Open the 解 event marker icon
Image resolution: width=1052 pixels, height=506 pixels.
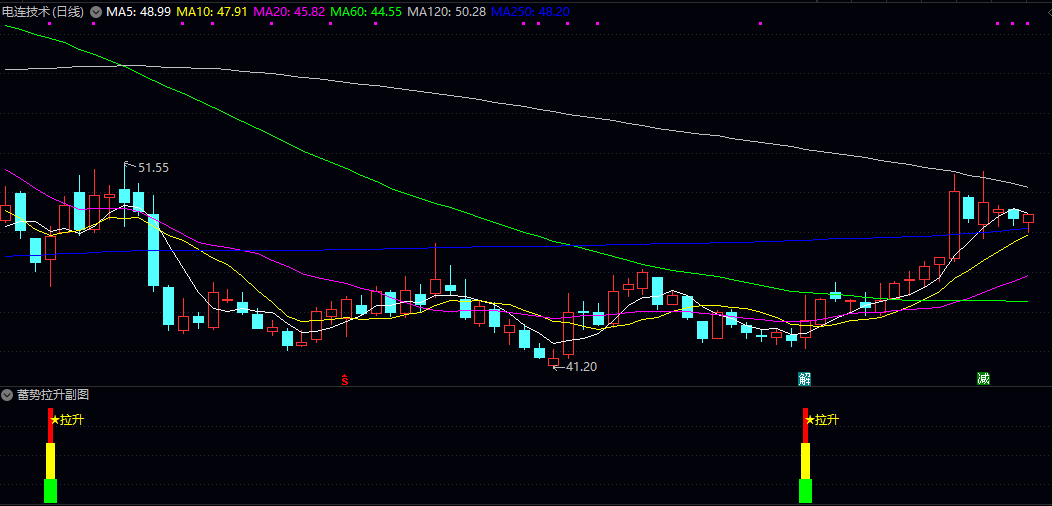(x=805, y=378)
